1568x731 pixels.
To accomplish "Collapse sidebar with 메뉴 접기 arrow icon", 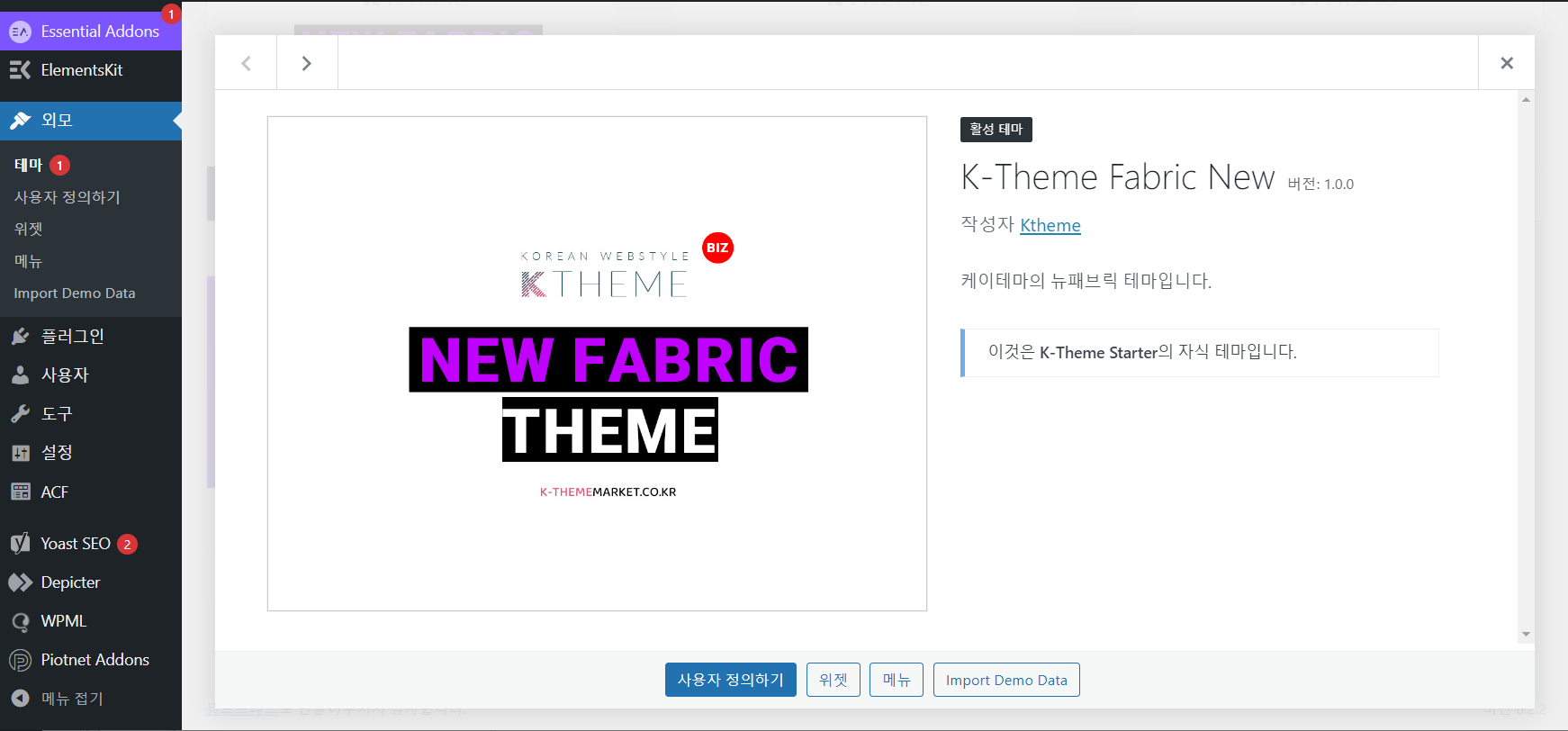I will [20, 699].
